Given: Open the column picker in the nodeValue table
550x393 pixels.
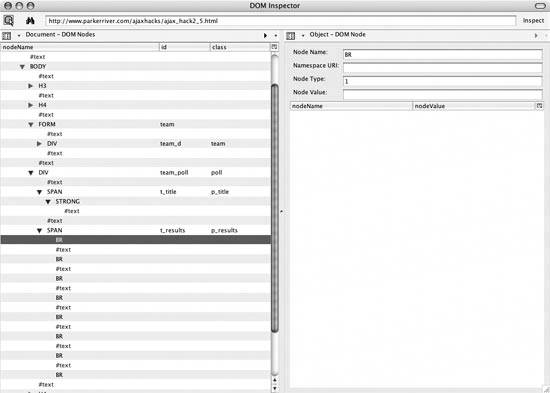Looking at the screenshot, I should coord(539,106).
